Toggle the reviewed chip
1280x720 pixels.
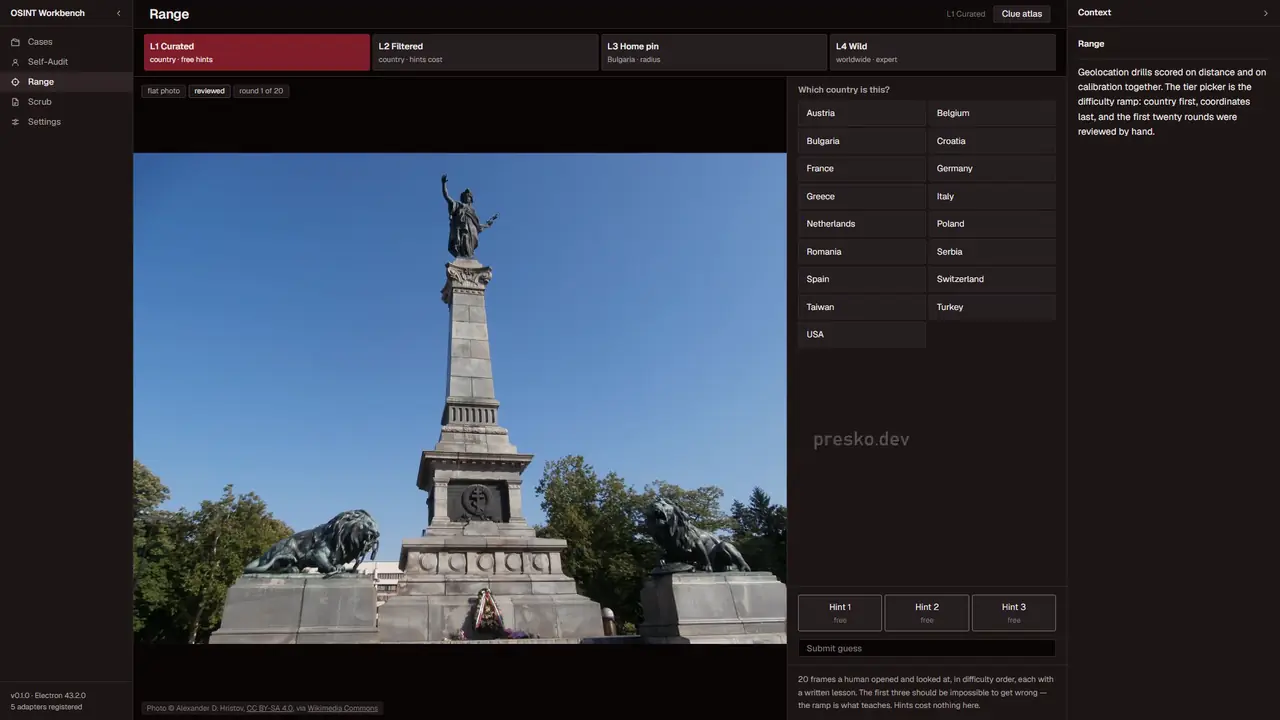click(210, 91)
